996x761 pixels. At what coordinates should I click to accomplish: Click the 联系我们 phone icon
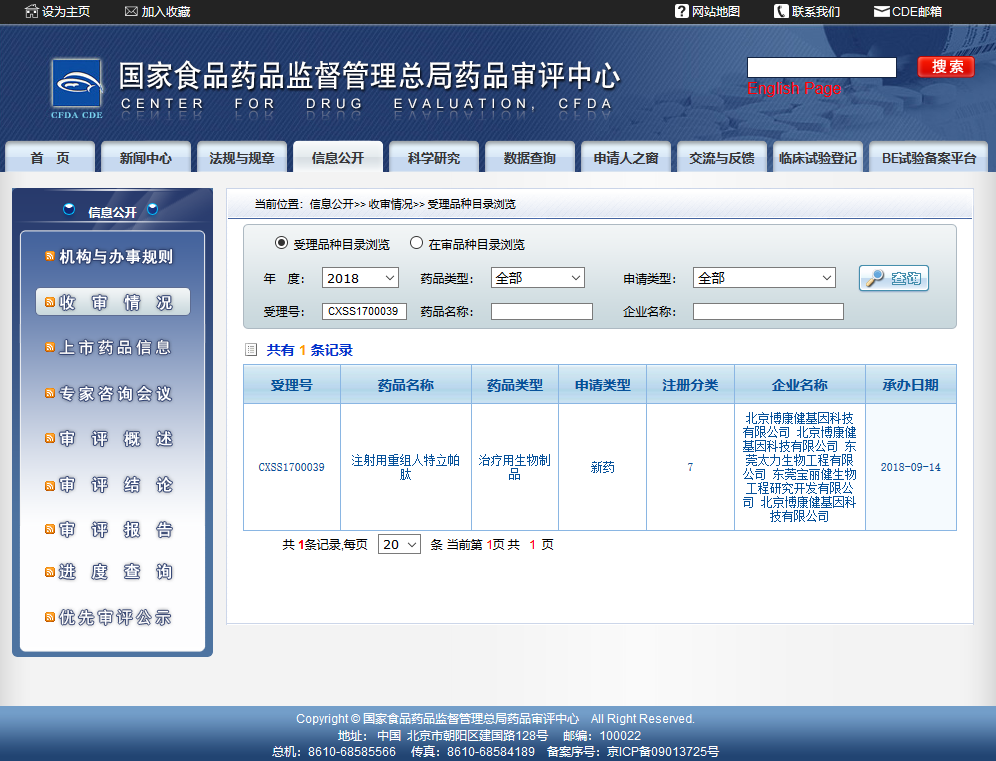pos(781,11)
